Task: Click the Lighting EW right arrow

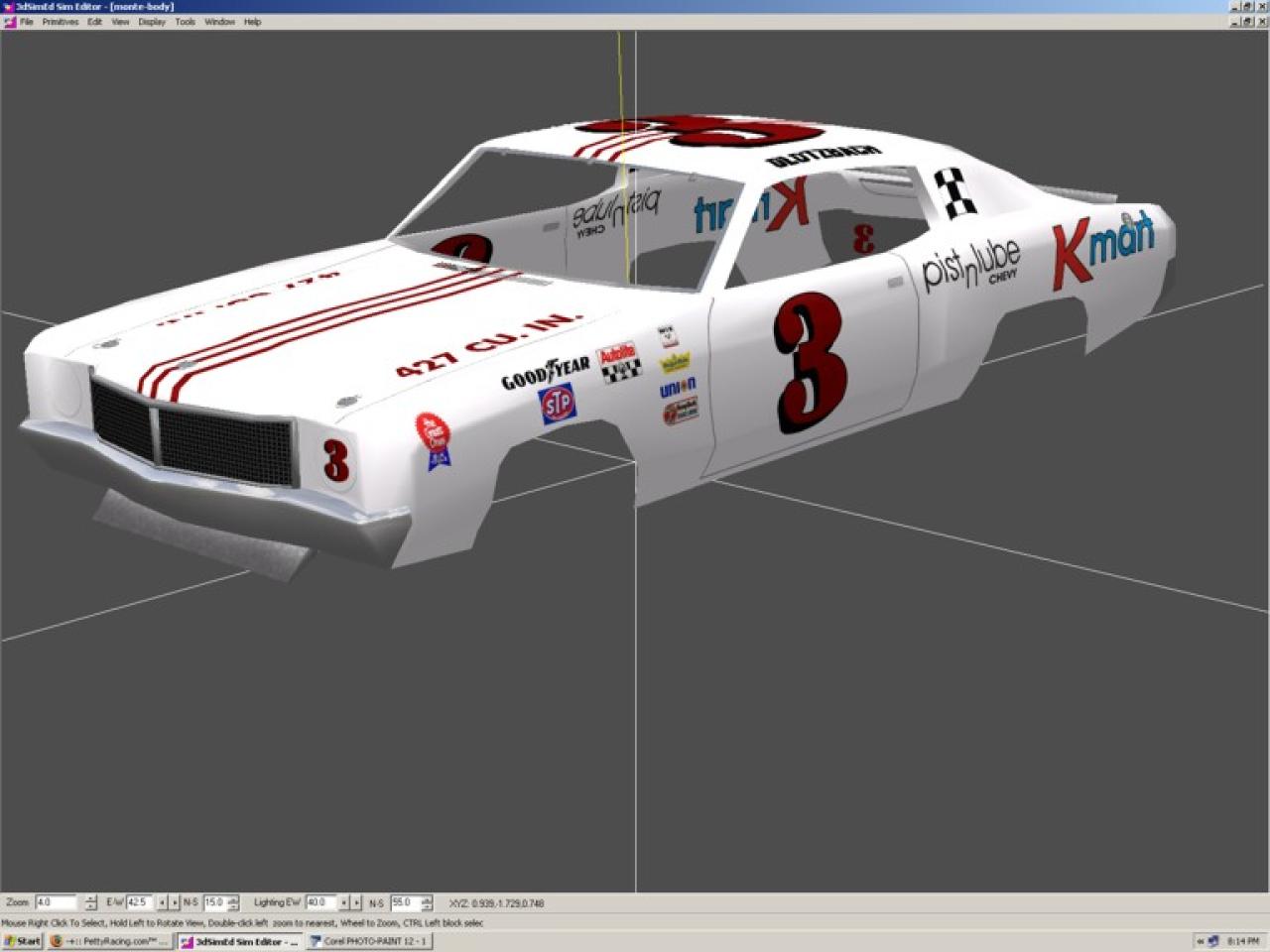Action: pos(356,902)
